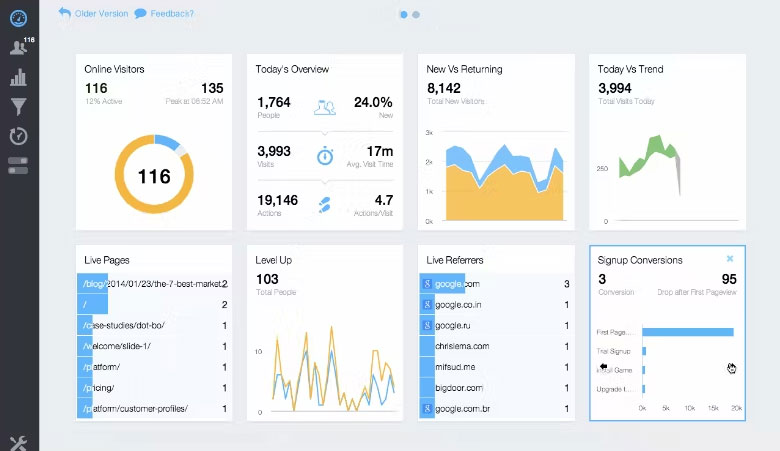This screenshot has height=451, width=780.
Task: Open the funnel icon in sidebar
Action: pos(18,106)
